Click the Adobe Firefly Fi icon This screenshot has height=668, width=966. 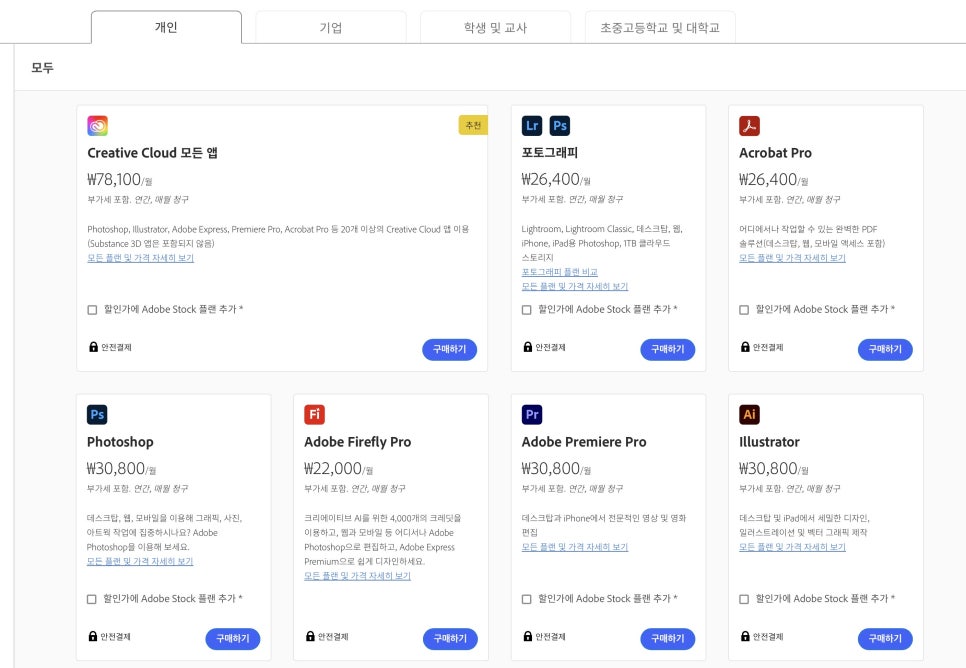tap(315, 415)
